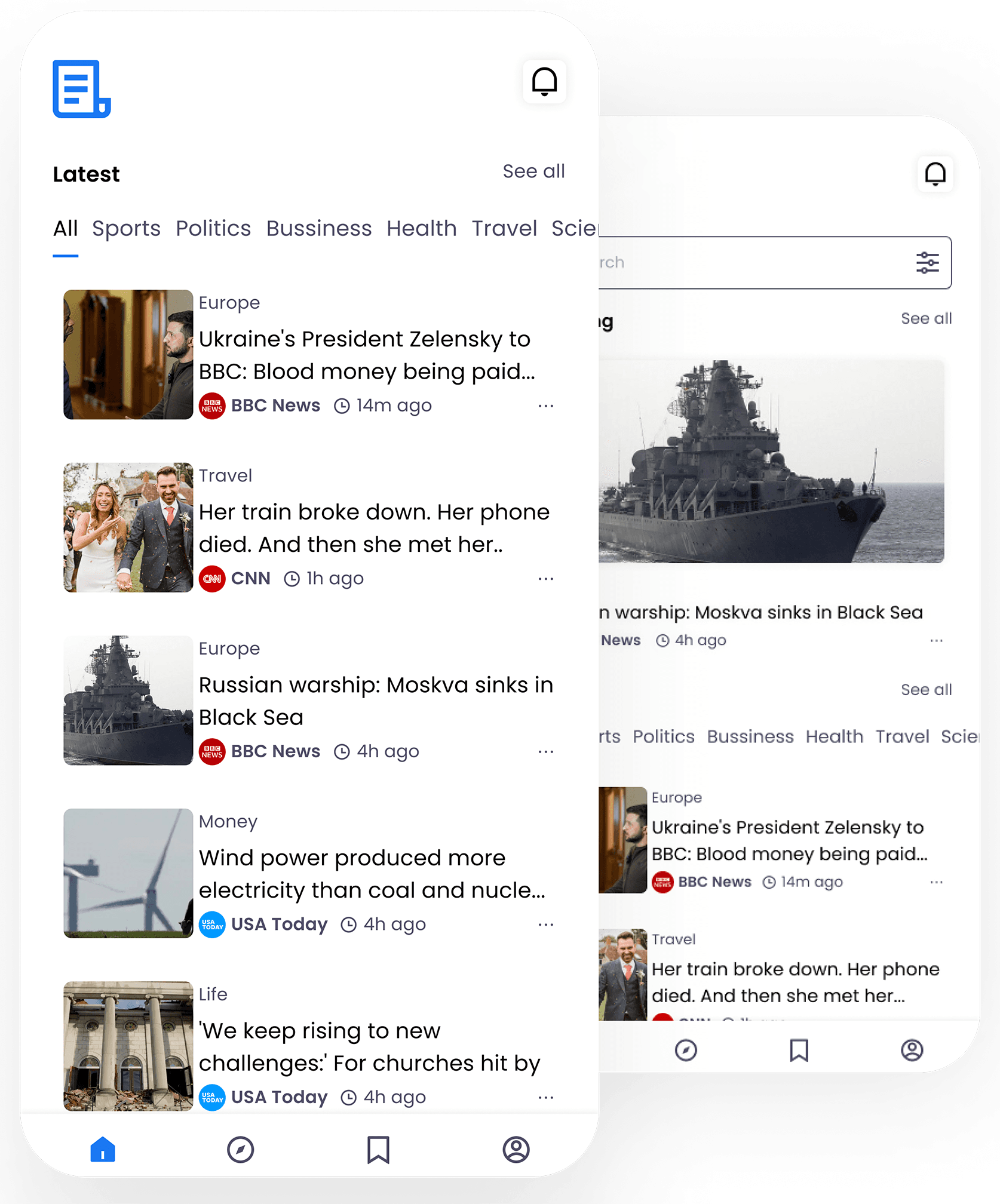Click Life category label
This screenshot has width=1000, height=1204.
[x=213, y=994]
